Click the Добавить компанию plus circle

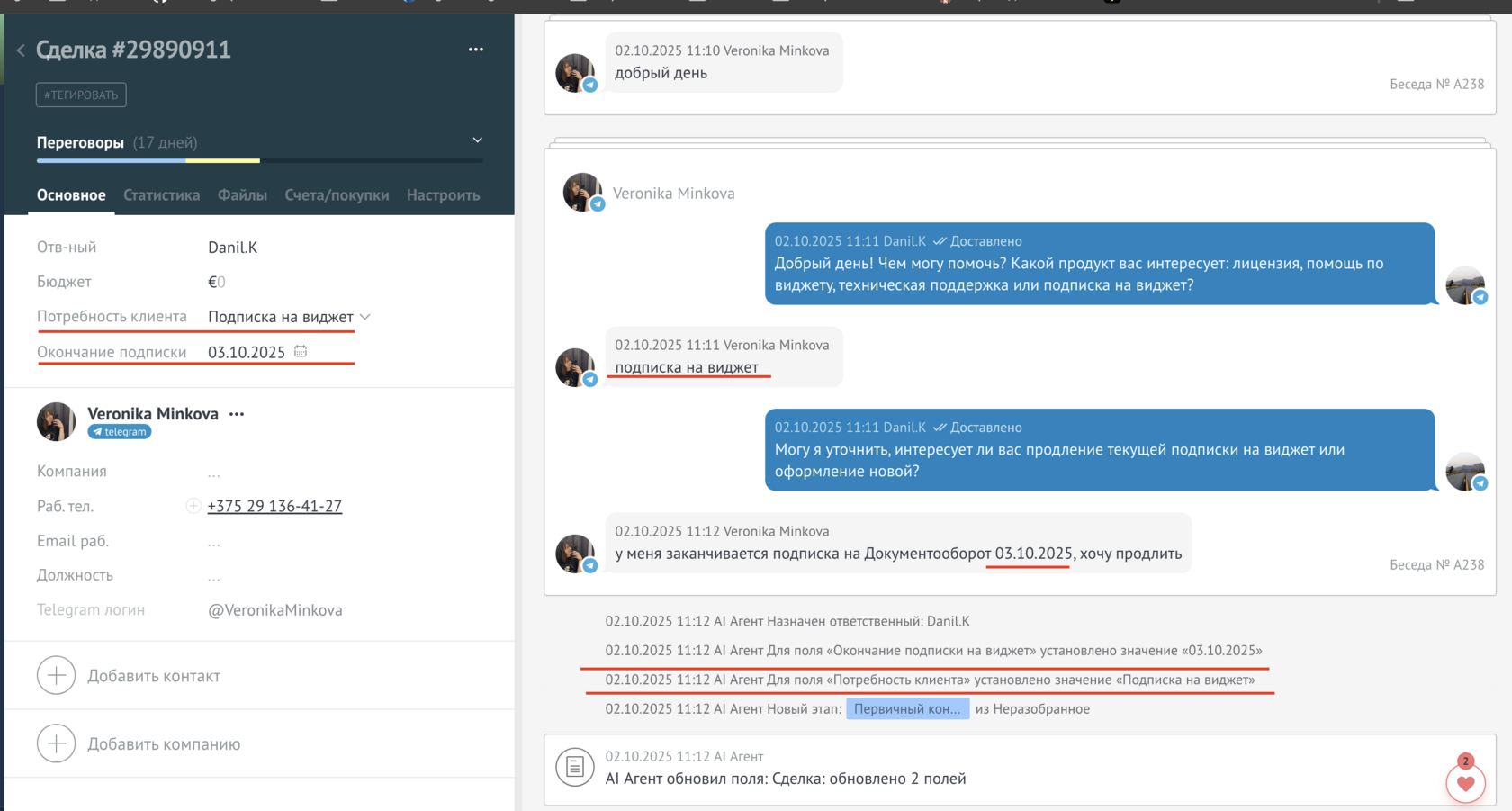point(56,743)
